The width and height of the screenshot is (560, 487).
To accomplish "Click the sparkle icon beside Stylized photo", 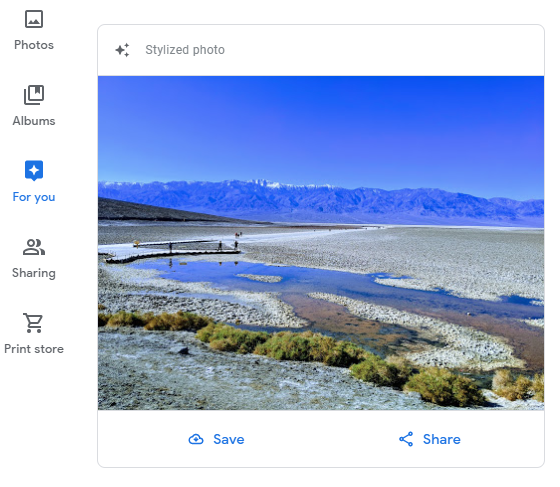I will [x=122, y=50].
